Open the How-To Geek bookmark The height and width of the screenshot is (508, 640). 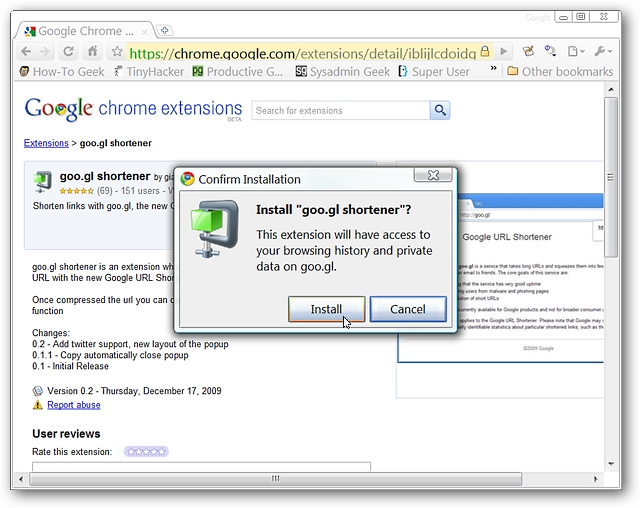(x=62, y=71)
